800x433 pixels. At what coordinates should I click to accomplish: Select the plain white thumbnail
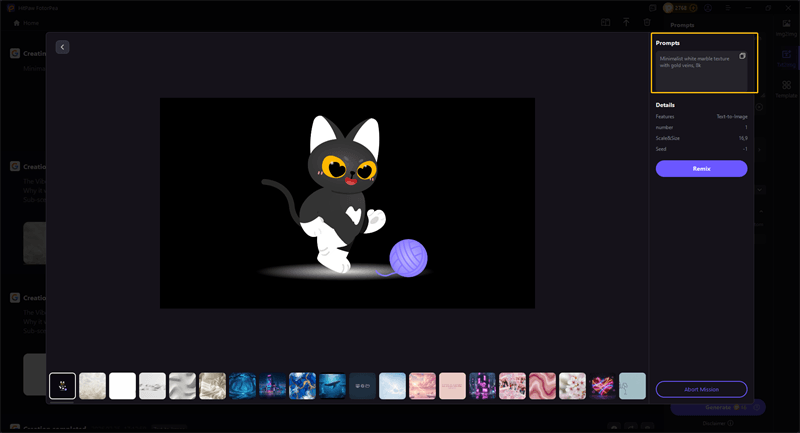click(122, 386)
